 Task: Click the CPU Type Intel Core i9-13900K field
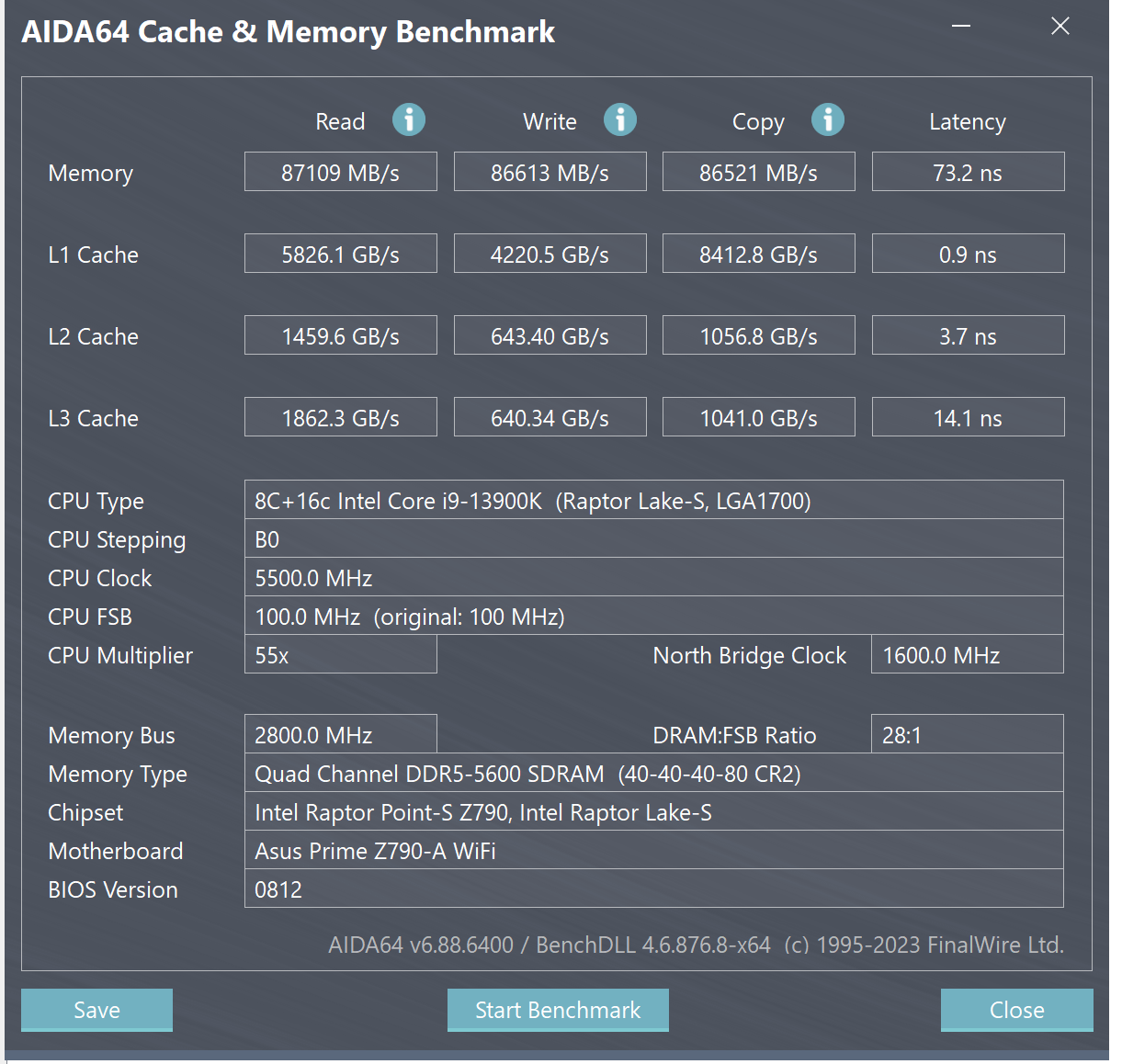[654, 500]
